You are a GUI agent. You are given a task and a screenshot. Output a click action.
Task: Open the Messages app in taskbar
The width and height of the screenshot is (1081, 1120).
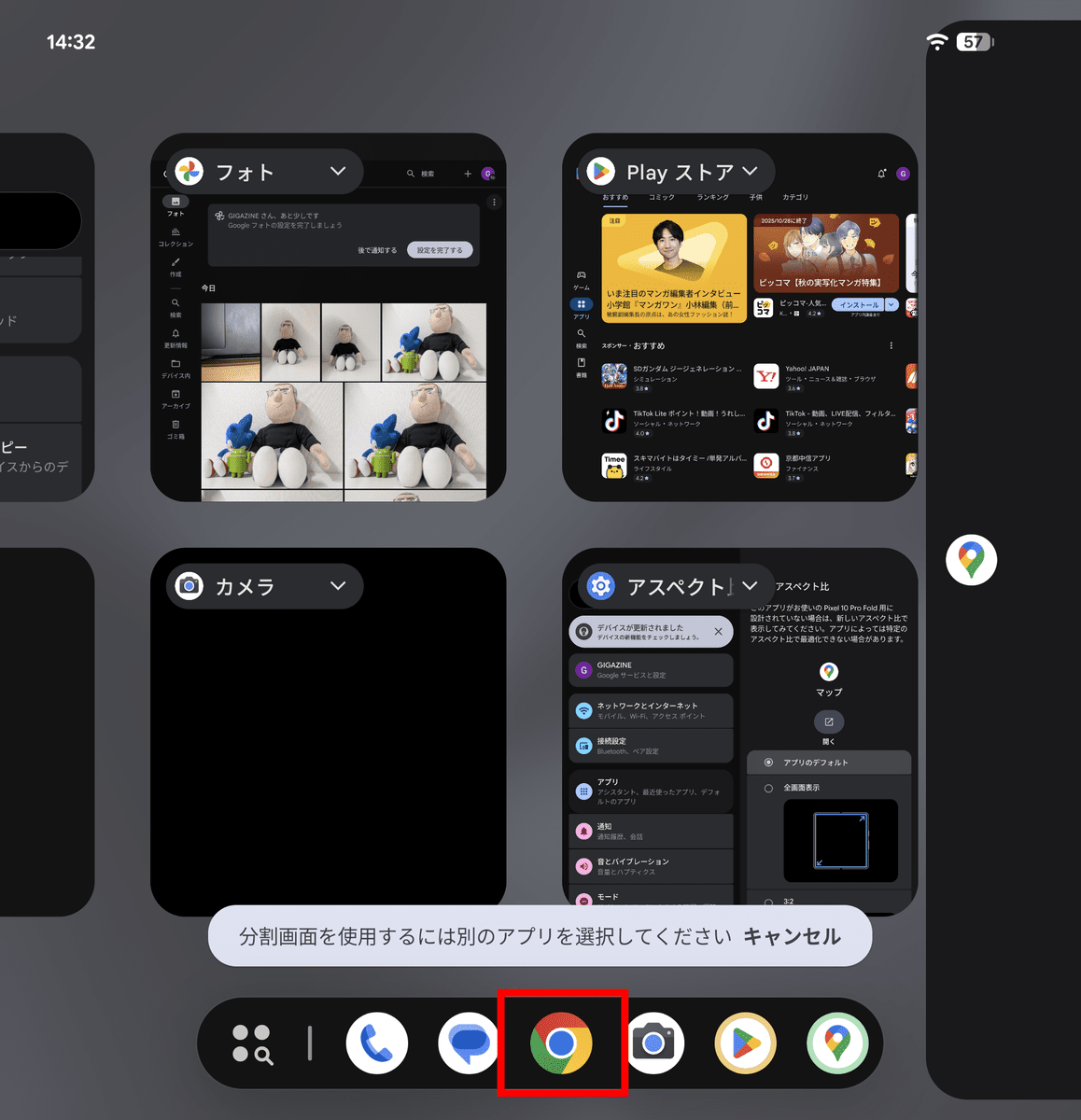click(x=469, y=1043)
